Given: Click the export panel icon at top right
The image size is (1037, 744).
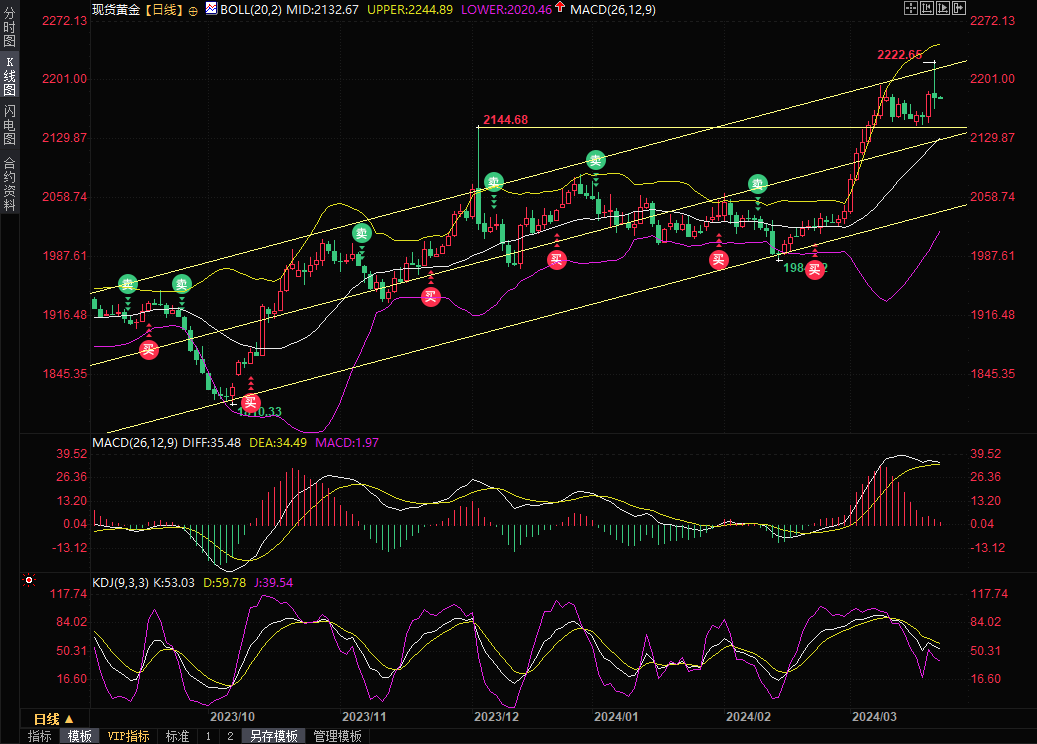Looking at the screenshot, I should click(959, 8).
